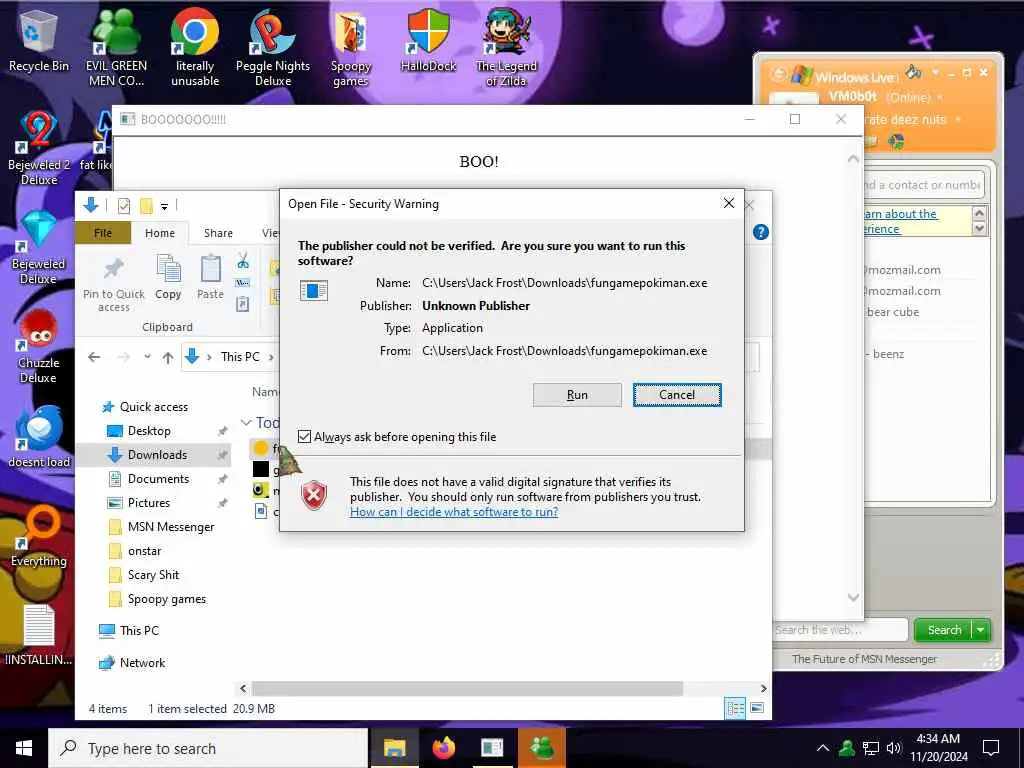Open the volume icon in system tray
Viewport: 1024px width, 768px height.
click(893, 748)
